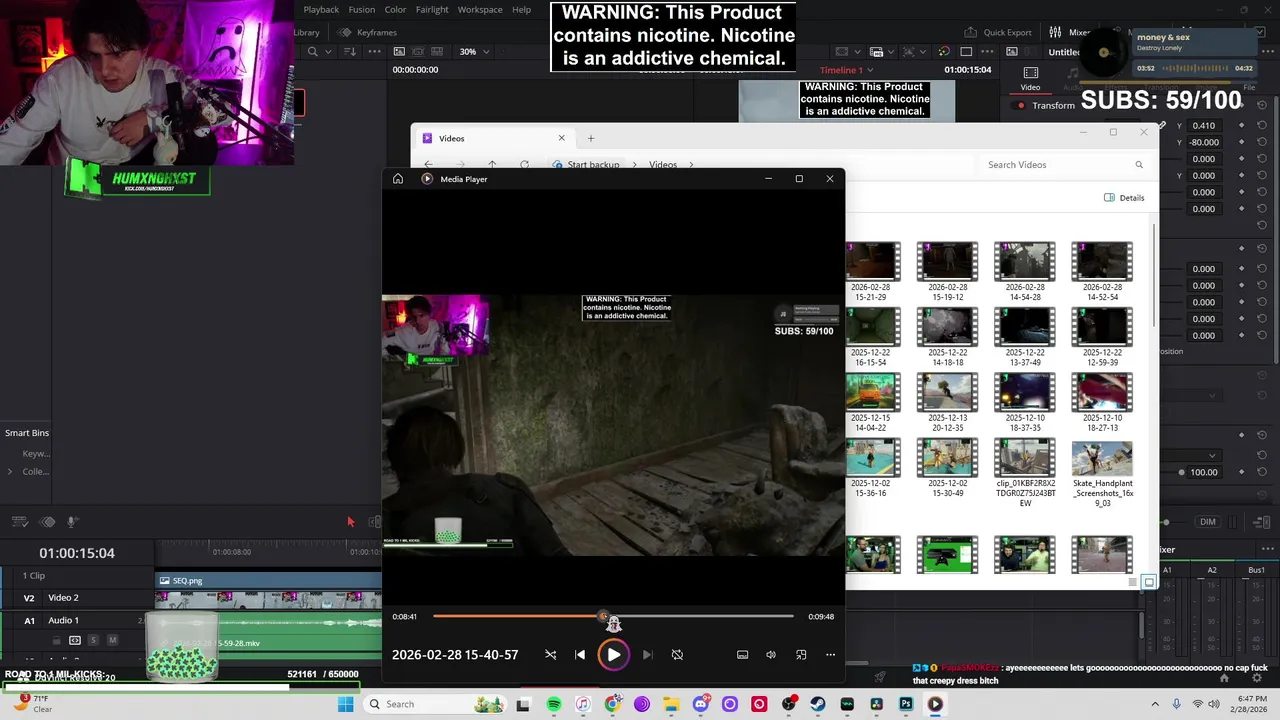Expand the Collections smart bin
1280x720 pixels.
coord(10,472)
